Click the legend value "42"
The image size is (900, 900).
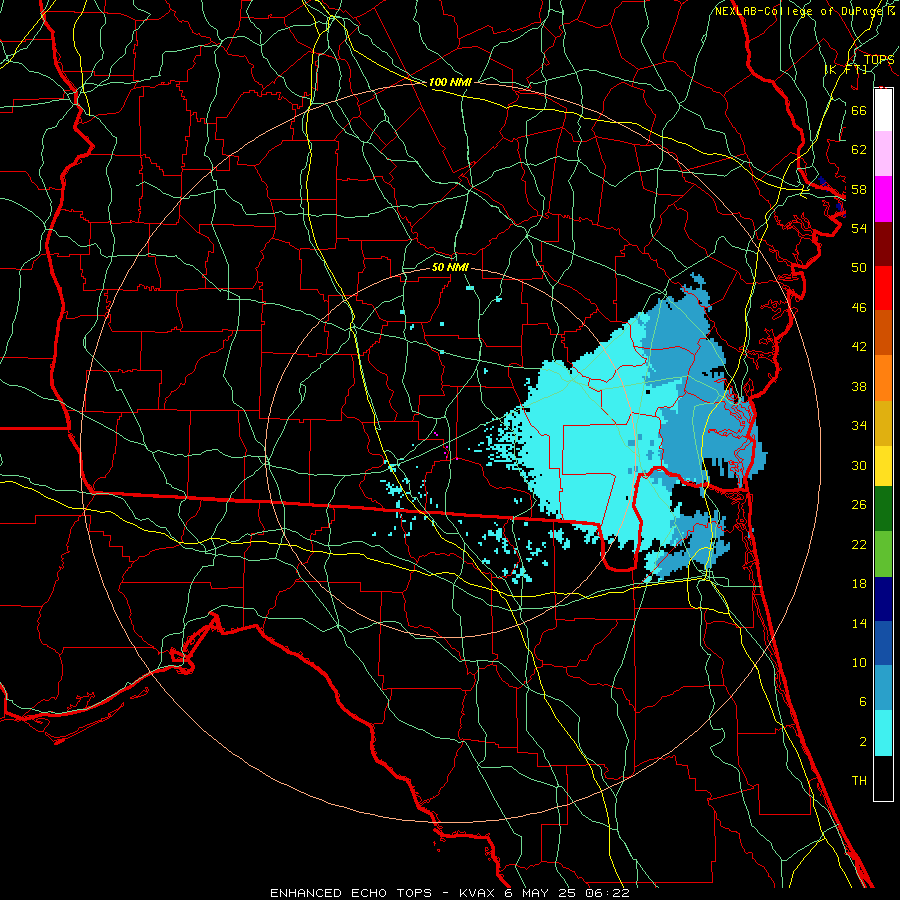click(859, 347)
